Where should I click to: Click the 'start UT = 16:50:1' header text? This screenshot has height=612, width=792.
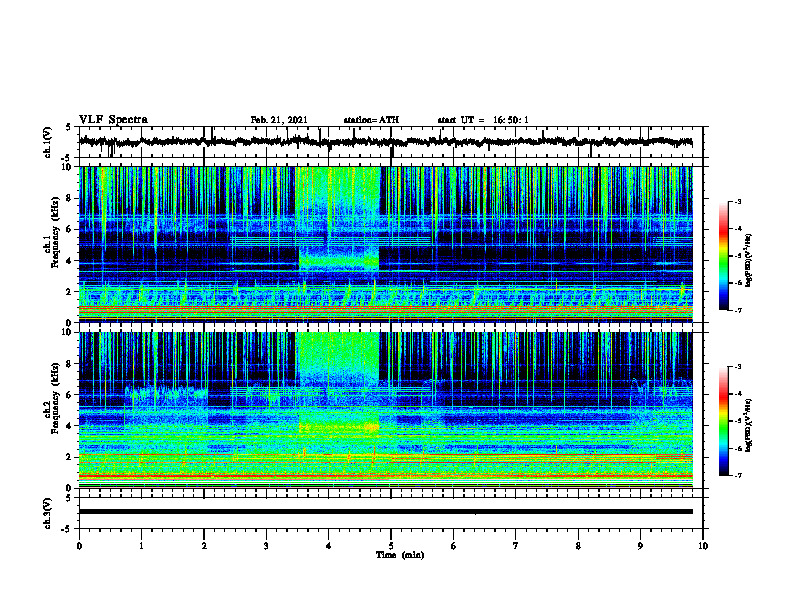pos(483,120)
